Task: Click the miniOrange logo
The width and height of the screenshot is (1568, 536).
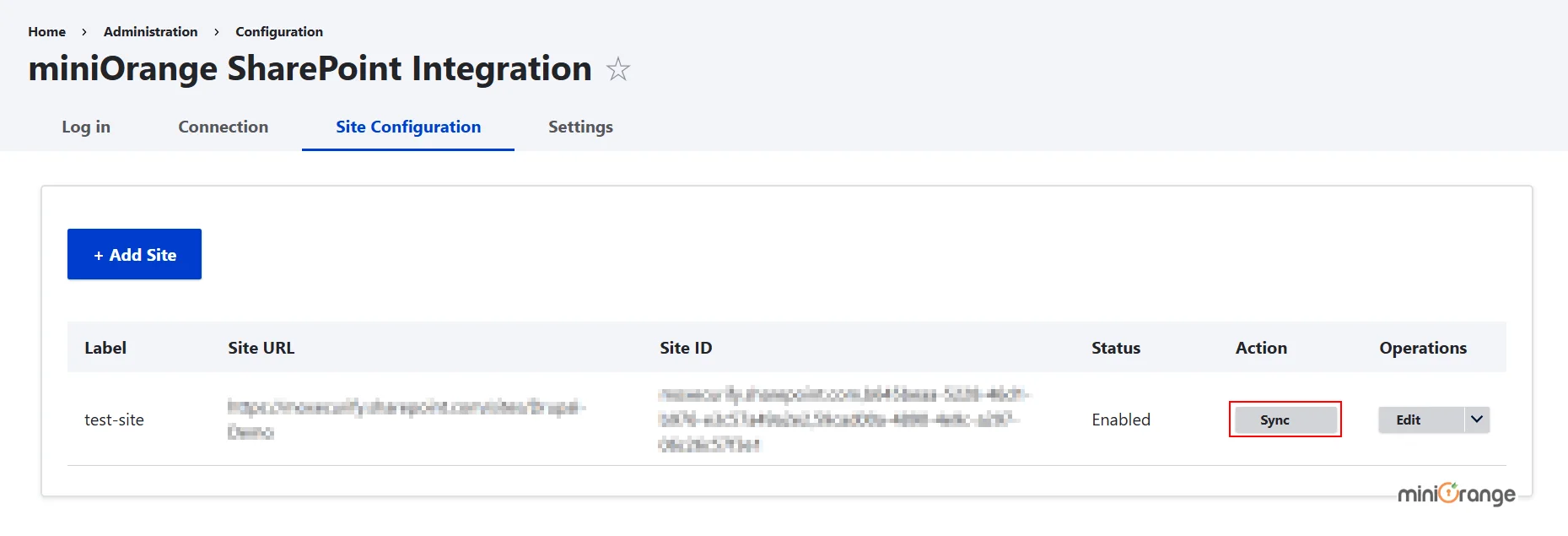Action: [1455, 494]
